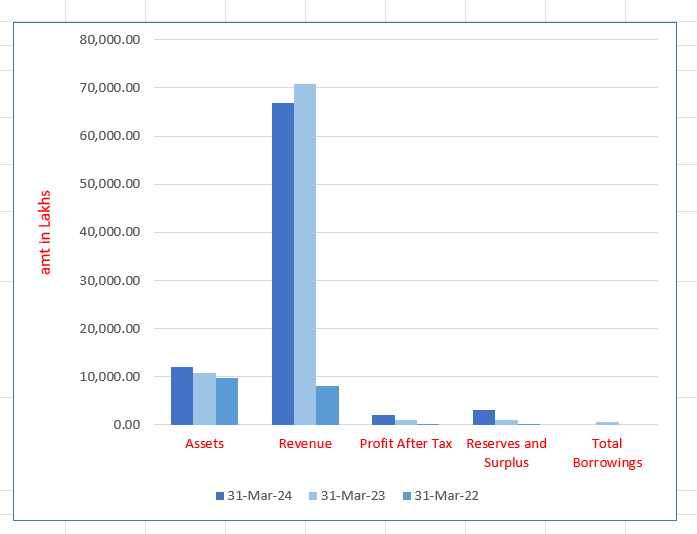Select the tallest Revenue bar (31-Mar-23)

pyautogui.click(x=305, y=254)
